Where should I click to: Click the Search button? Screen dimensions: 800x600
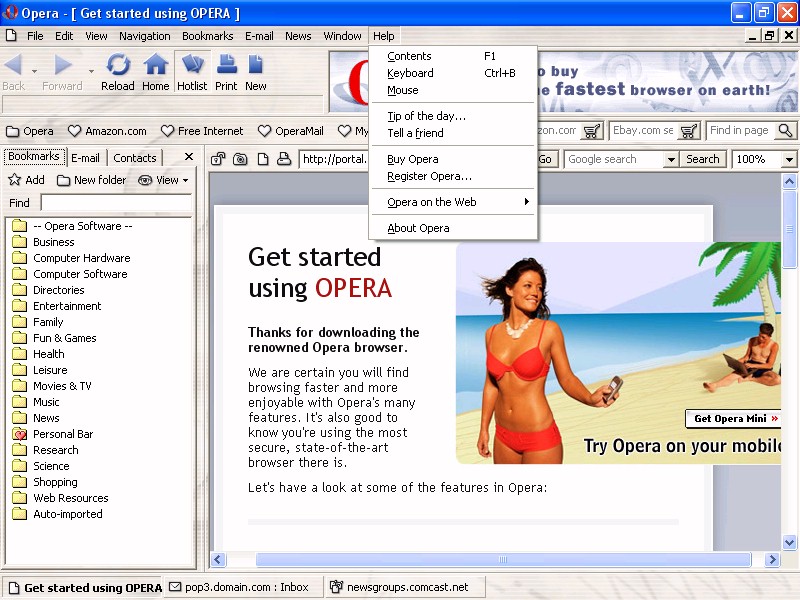click(x=703, y=159)
